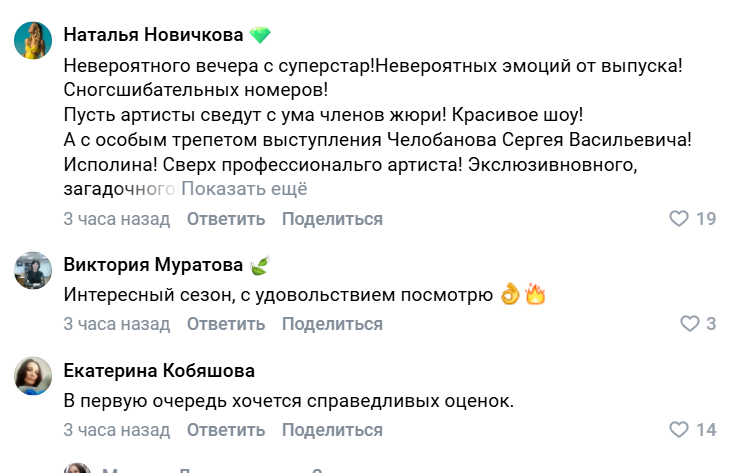The width and height of the screenshot is (738, 473).
Task: Click the timestamp on Екатерина Кобяшова's comment
Action: click(117, 430)
